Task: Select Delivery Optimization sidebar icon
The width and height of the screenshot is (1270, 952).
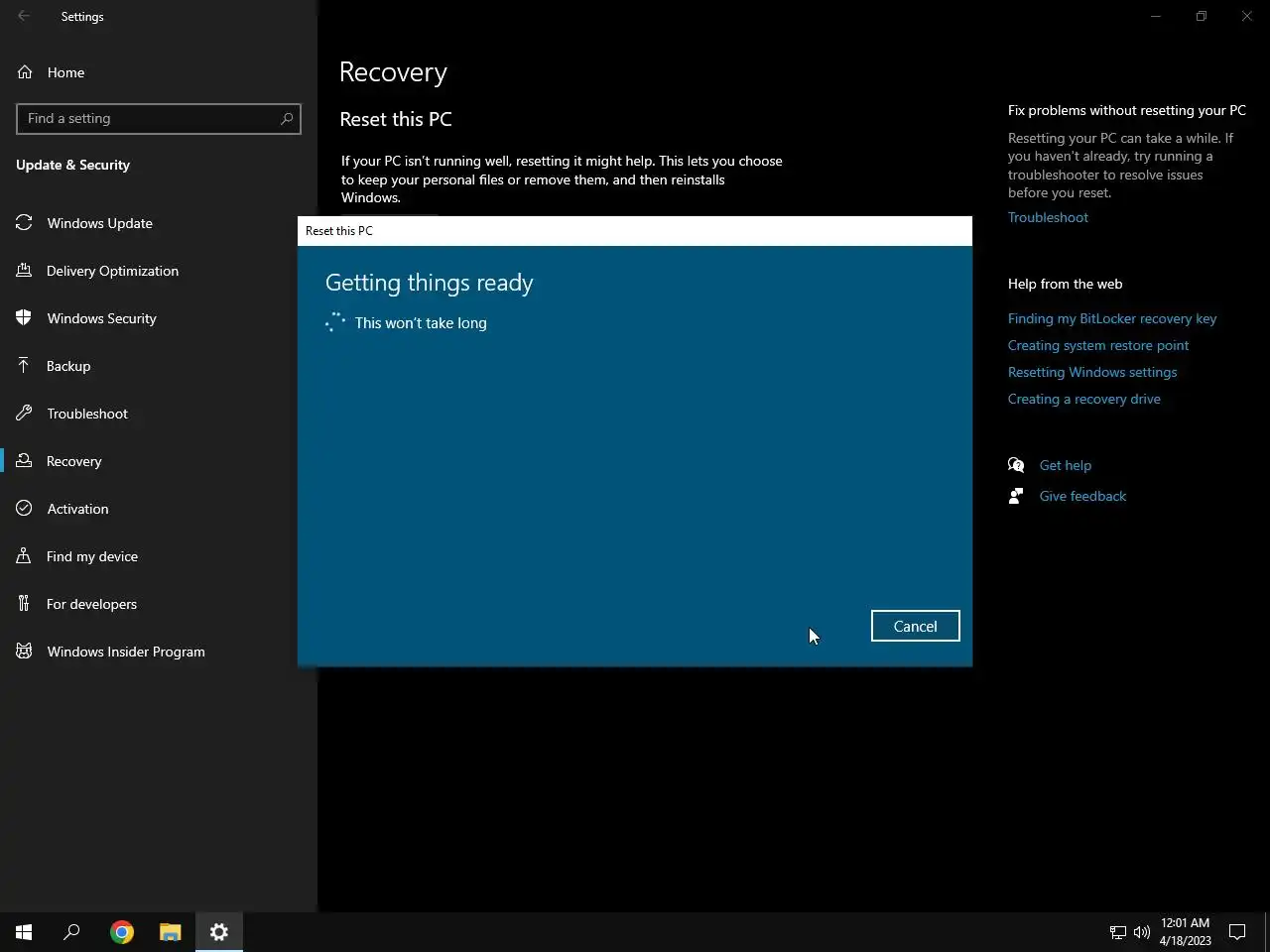Action: [24, 271]
